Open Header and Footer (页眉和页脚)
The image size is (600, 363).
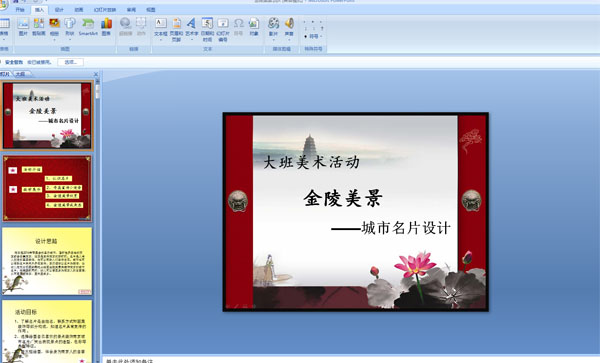tap(176, 29)
